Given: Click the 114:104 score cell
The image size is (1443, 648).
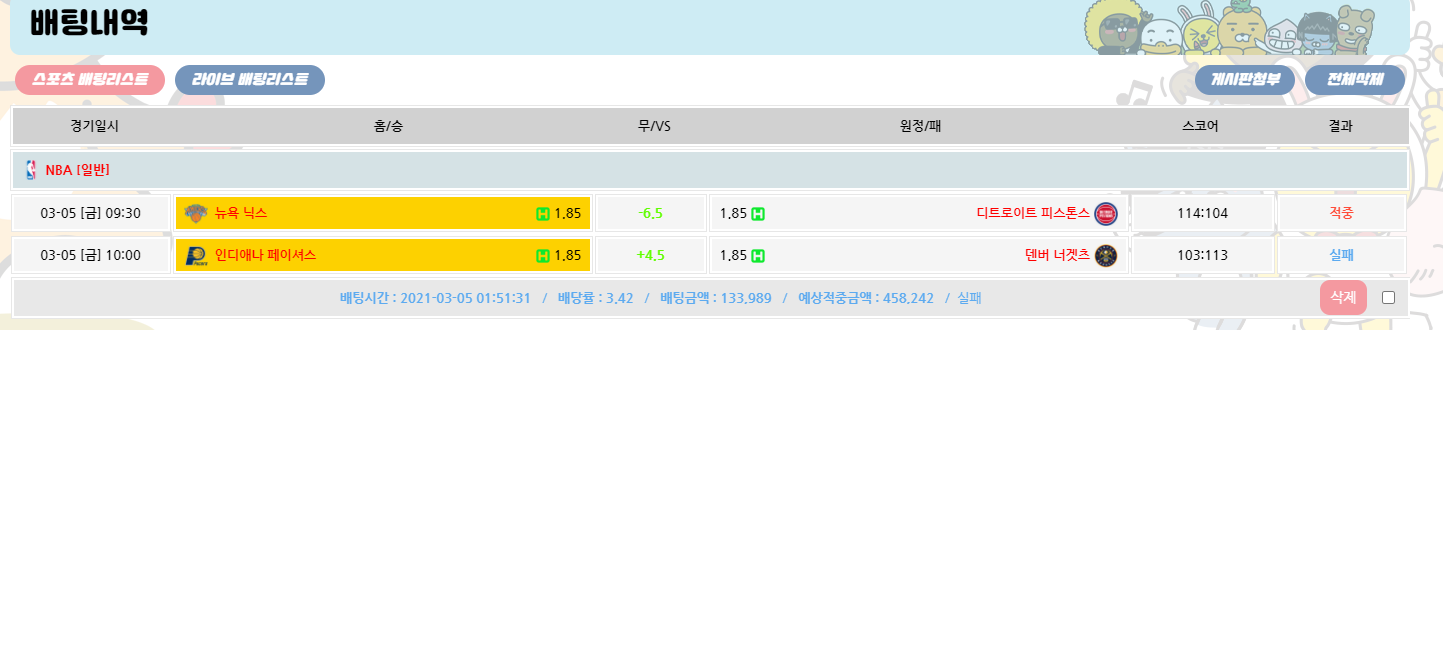Looking at the screenshot, I should point(1202,213).
